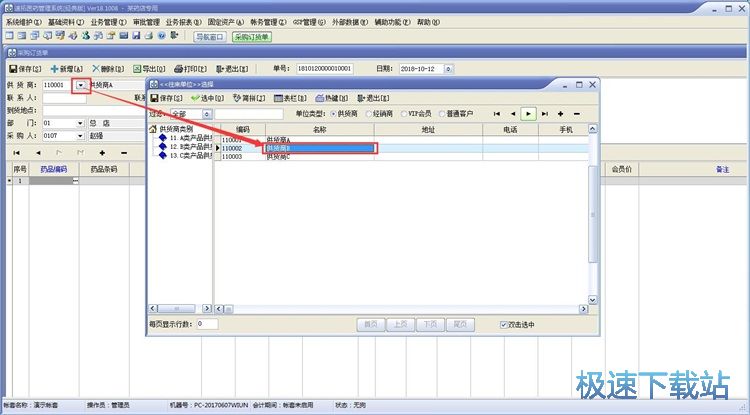Click the 下页 paging button

point(430,325)
